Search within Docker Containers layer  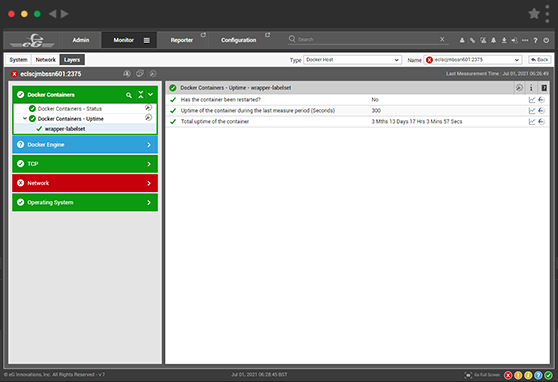click(129, 95)
